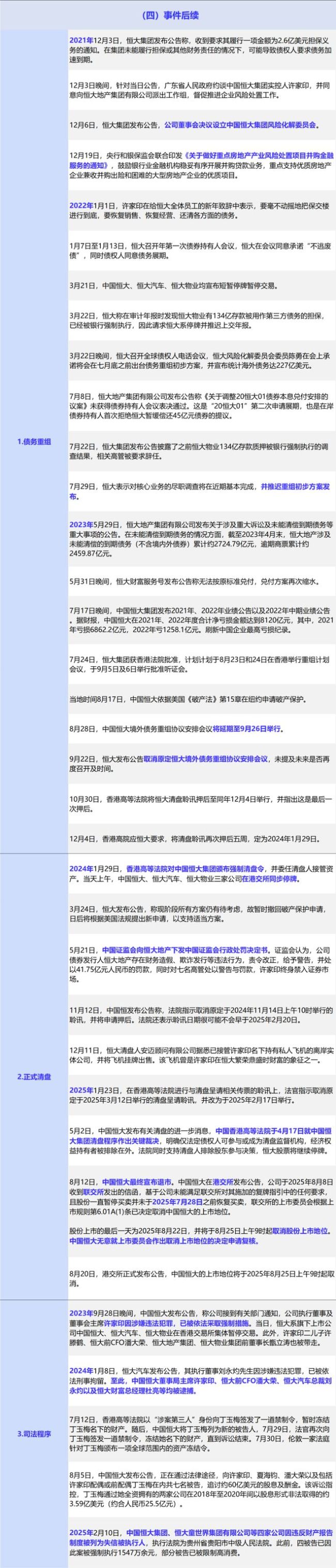Click the entry beginning "当地时间8月17日"

pos(187,698)
